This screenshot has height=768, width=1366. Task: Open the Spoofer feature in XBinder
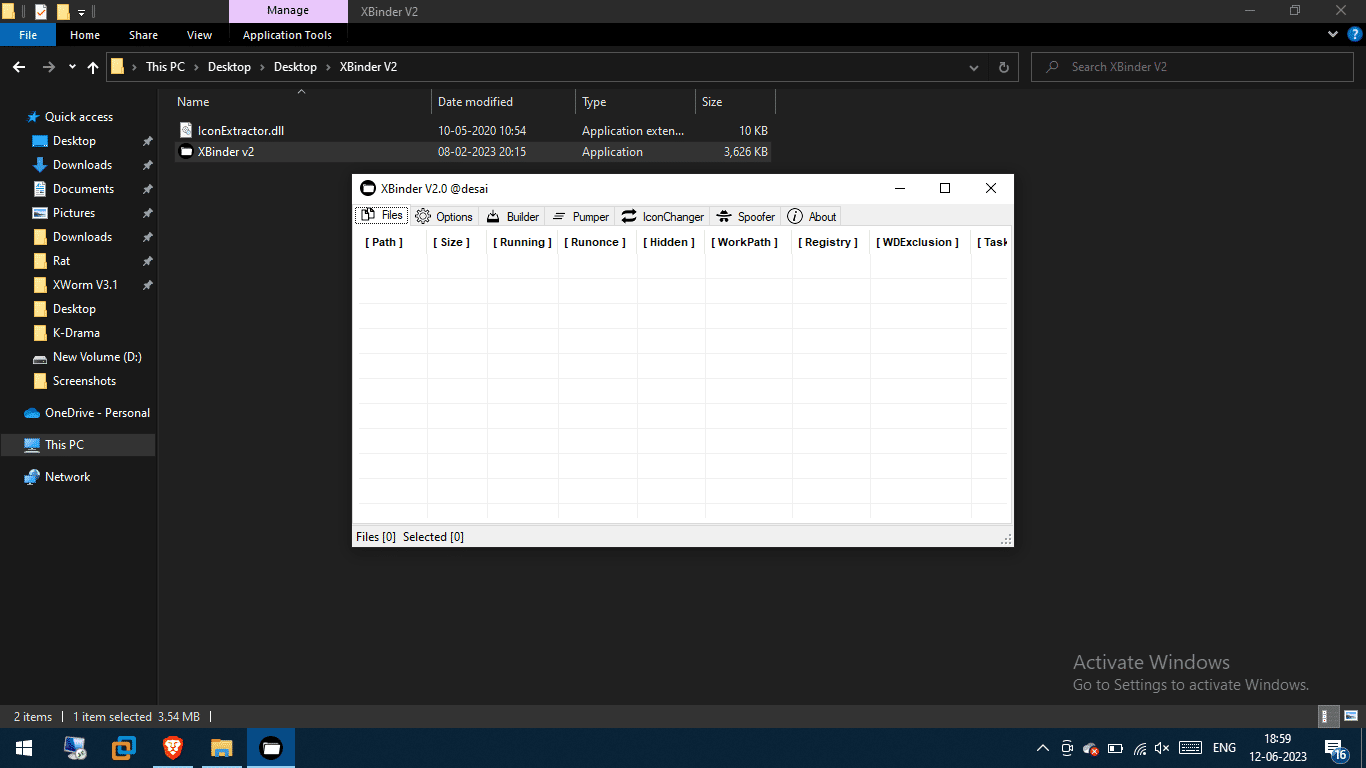[746, 216]
